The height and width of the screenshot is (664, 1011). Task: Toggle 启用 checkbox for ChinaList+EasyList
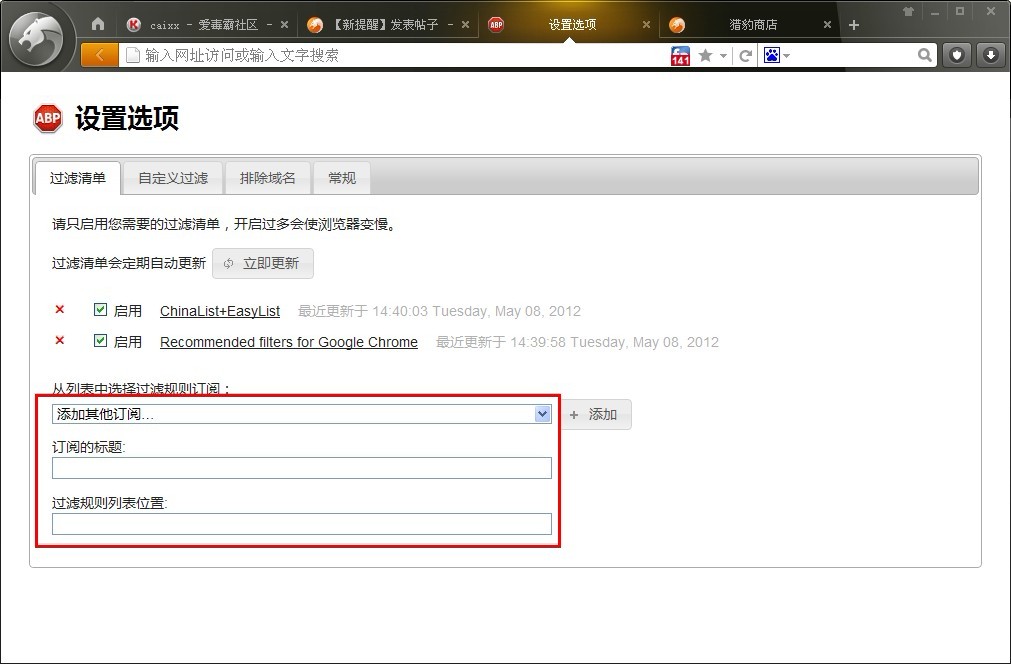click(100, 309)
